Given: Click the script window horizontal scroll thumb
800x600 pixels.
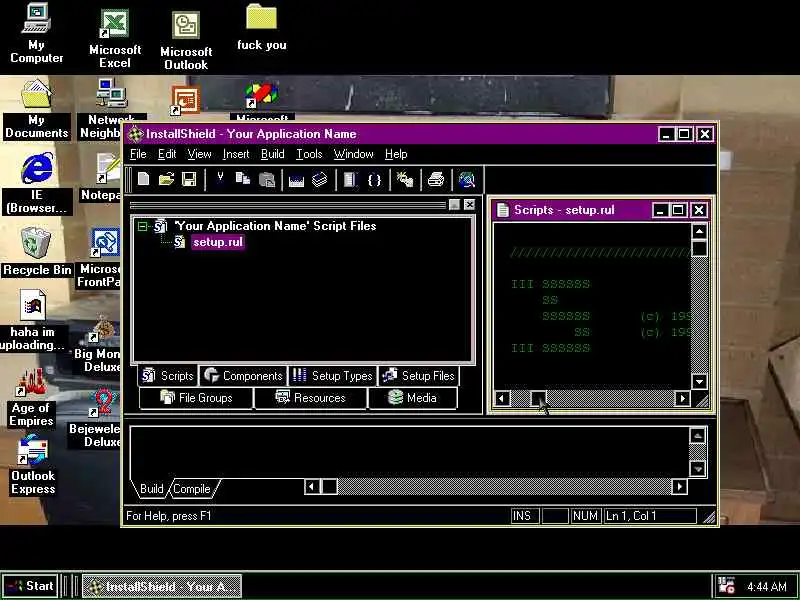Looking at the screenshot, I should [538, 398].
